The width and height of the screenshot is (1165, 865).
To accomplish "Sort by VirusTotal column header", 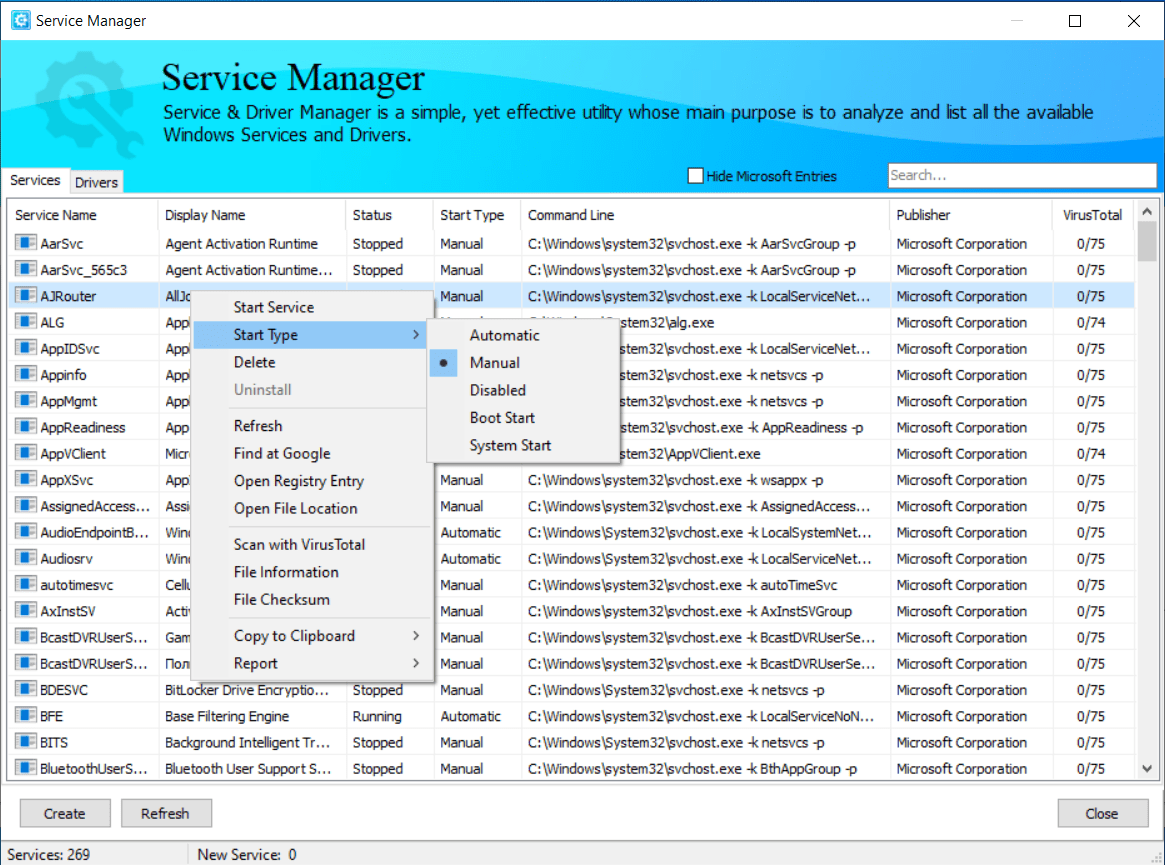I will click(1092, 215).
